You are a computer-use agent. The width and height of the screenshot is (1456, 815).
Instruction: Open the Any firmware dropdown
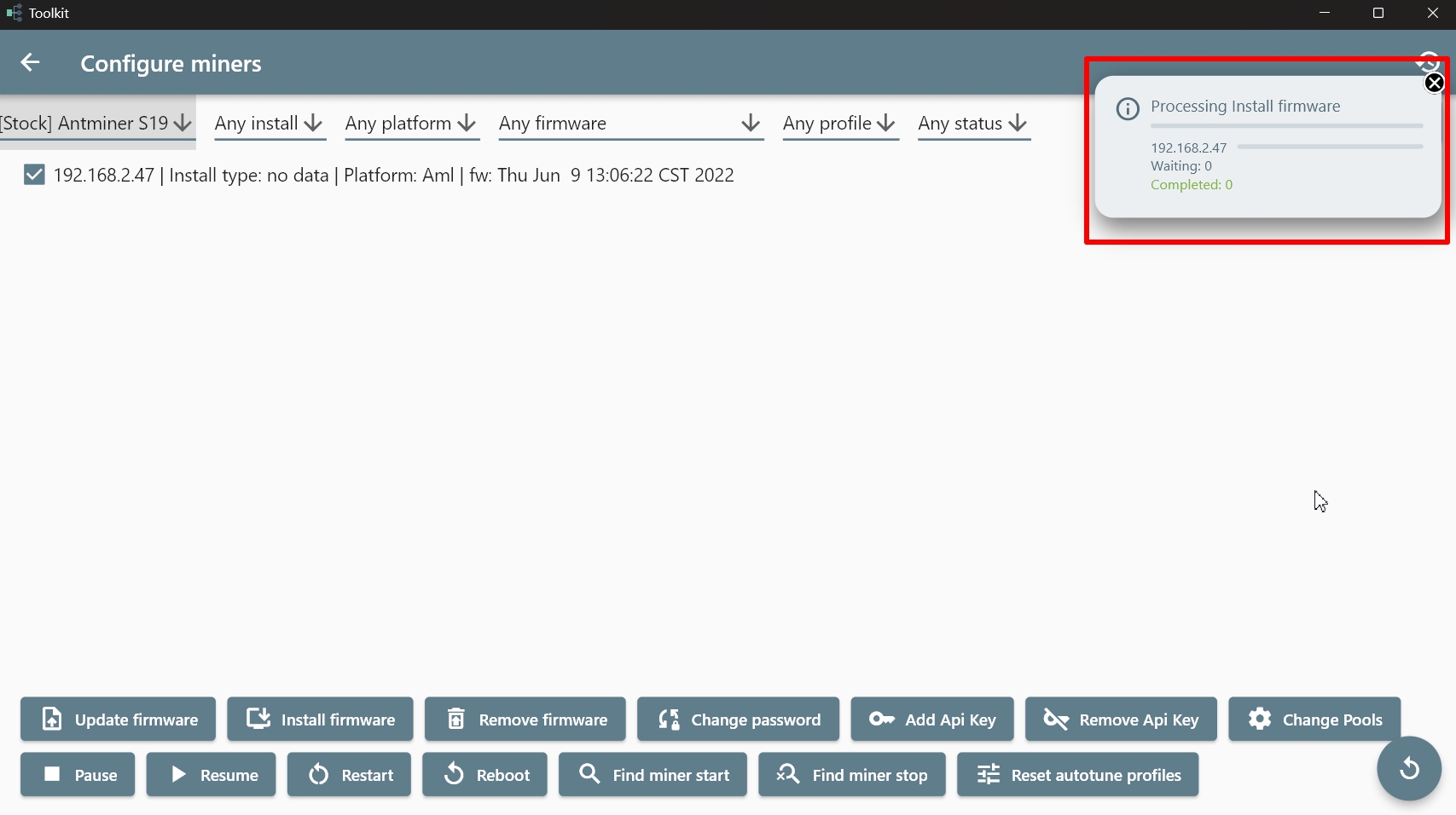[x=630, y=123]
